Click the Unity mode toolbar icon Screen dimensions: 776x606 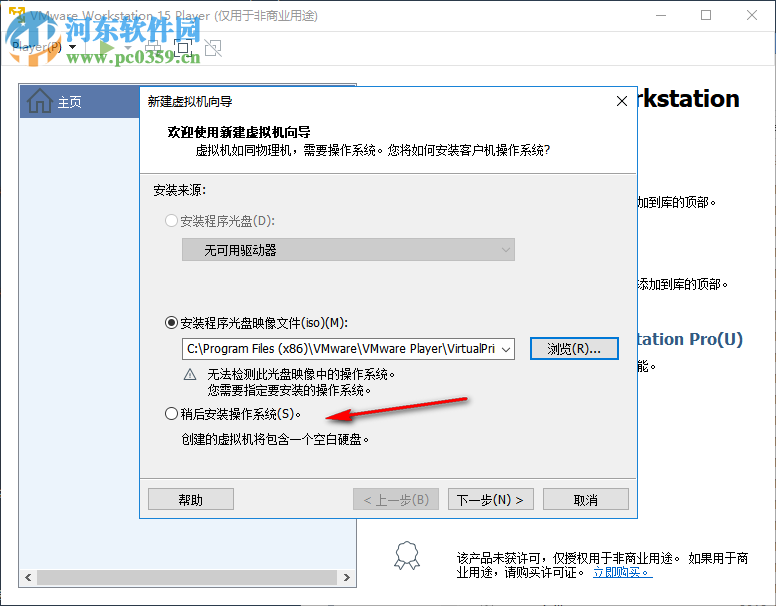point(213,48)
